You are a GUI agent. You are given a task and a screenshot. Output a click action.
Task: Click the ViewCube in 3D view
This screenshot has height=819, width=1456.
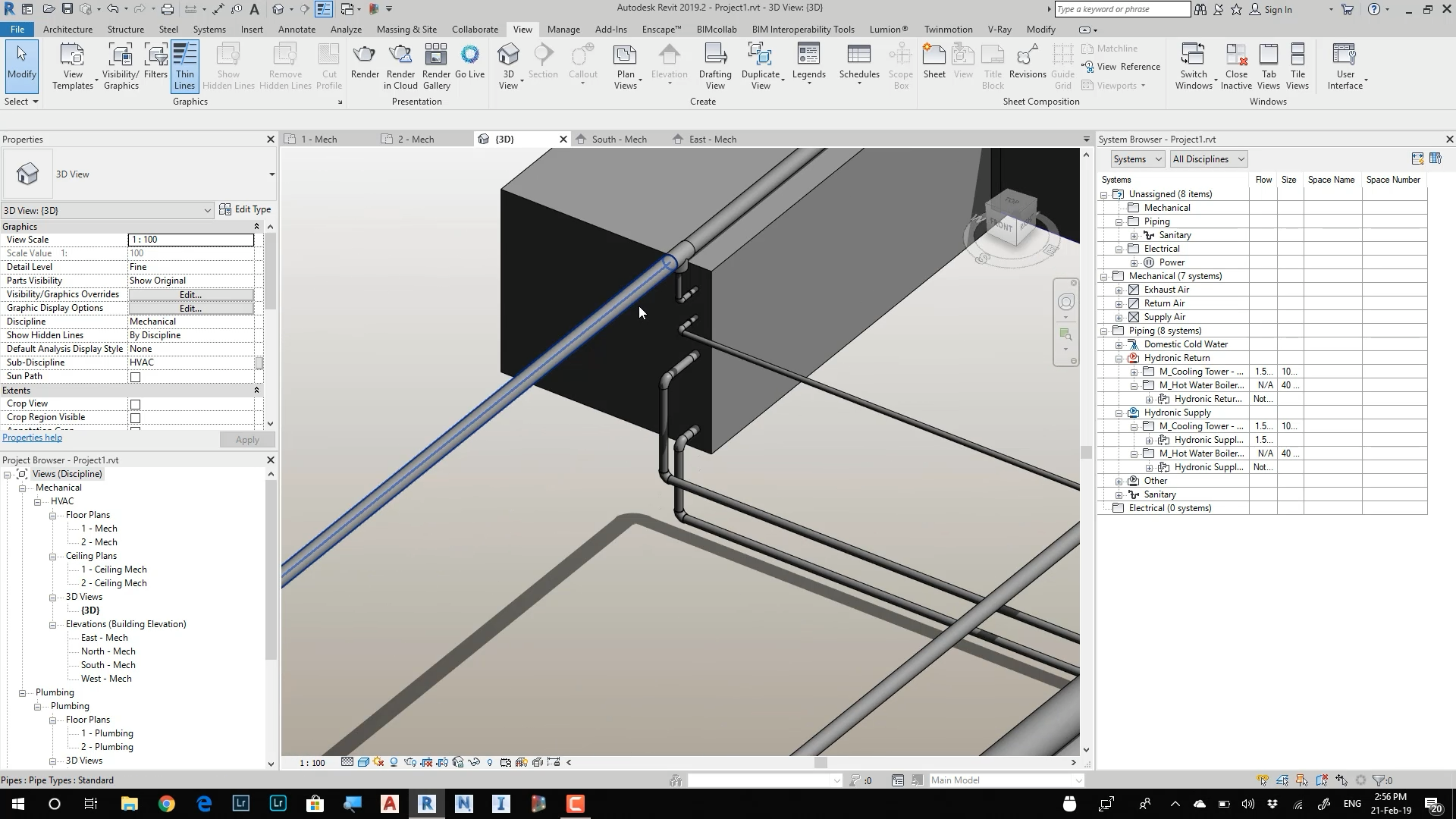tap(1011, 221)
